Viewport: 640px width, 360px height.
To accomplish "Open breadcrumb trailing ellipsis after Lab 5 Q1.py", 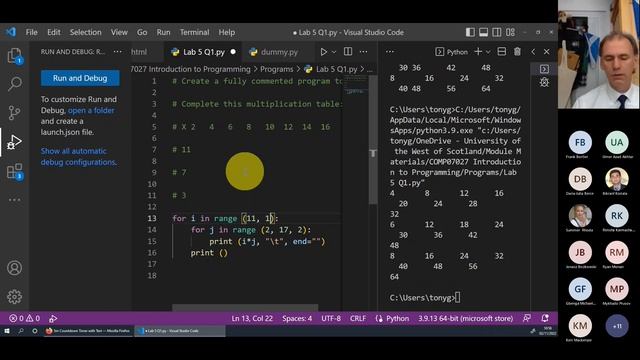I will (369, 69).
